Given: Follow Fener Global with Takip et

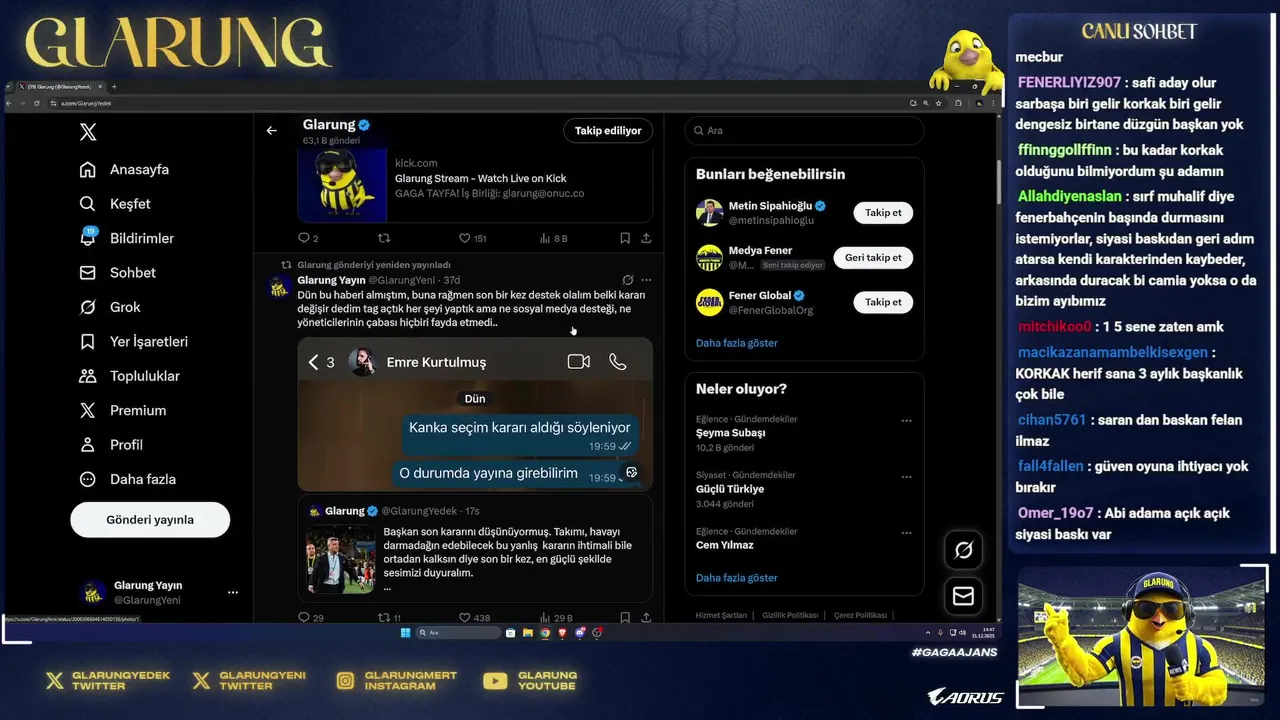Looking at the screenshot, I should (883, 302).
